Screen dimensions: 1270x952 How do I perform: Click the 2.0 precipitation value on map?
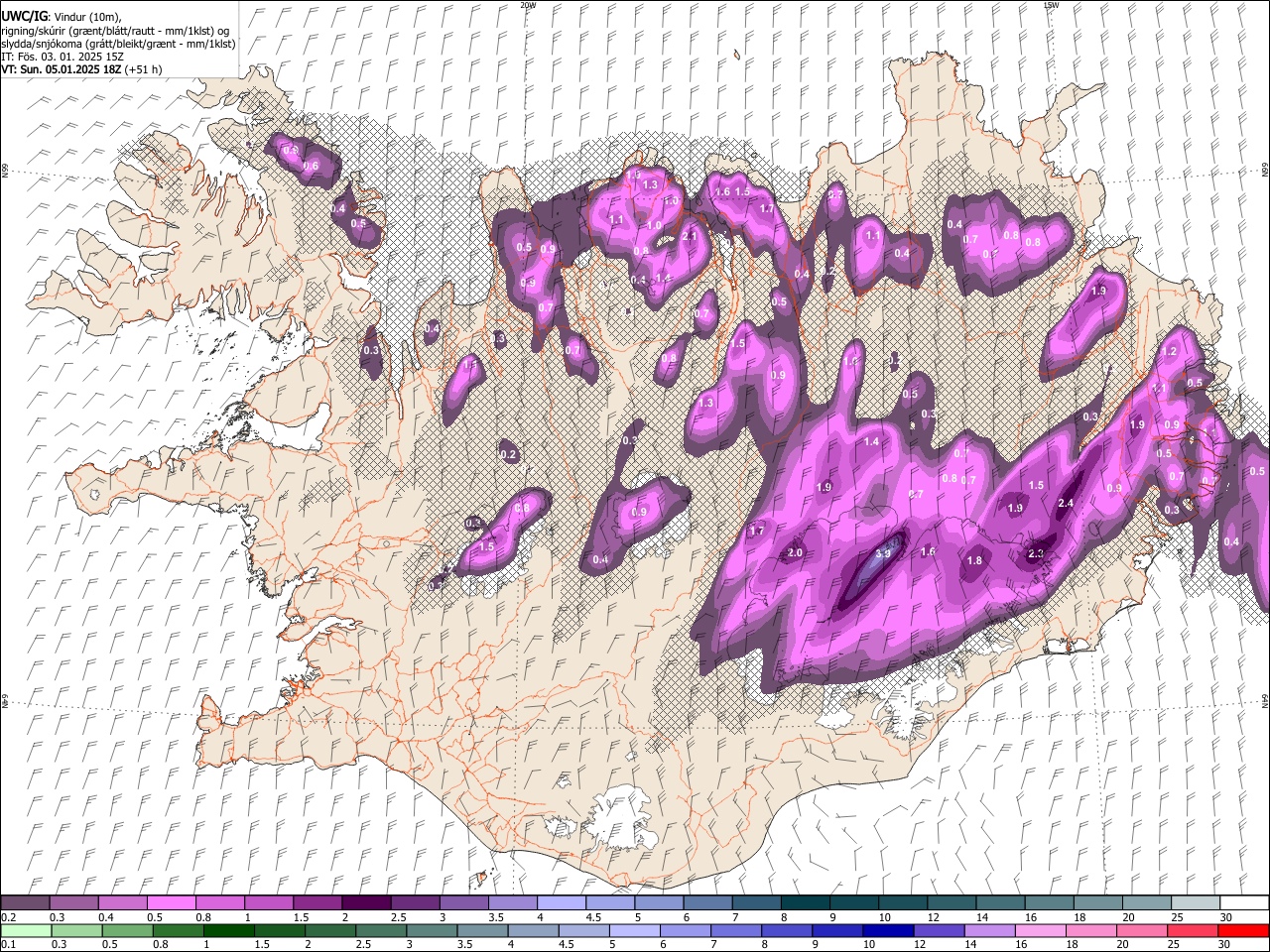pyautogui.click(x=795, y=552)
